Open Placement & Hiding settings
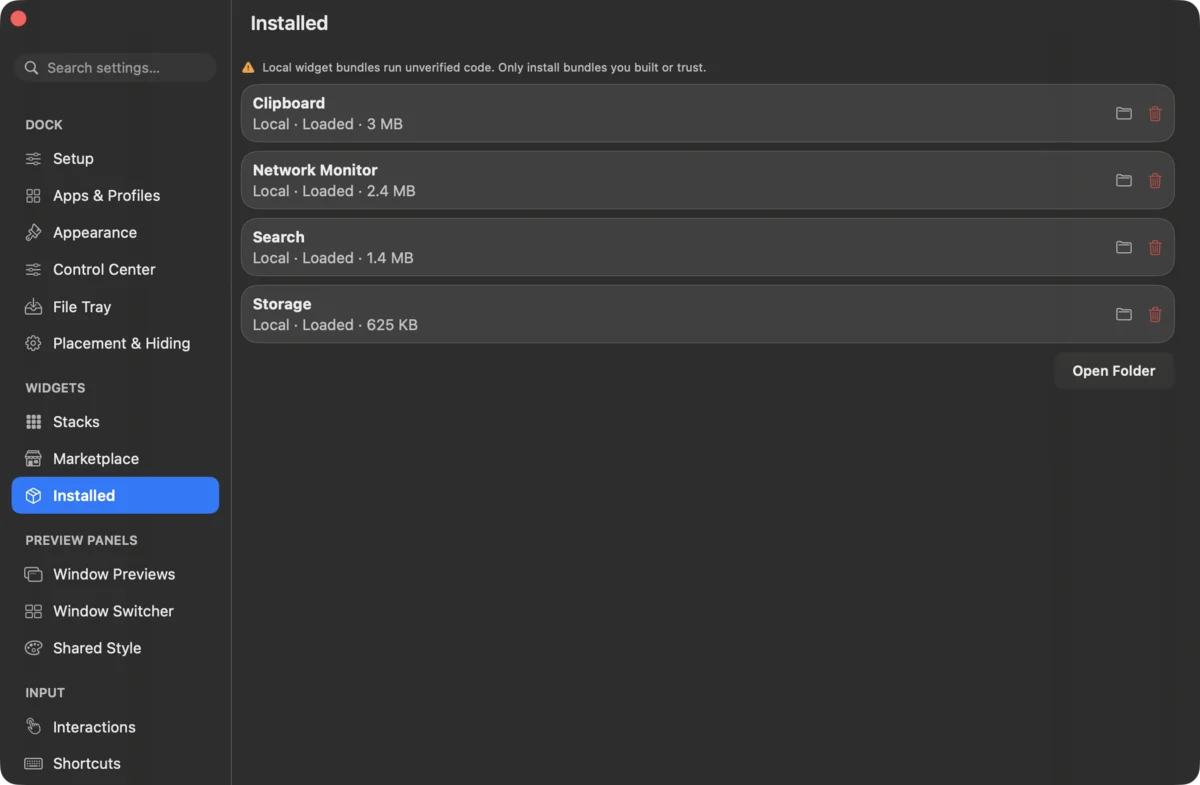The height and width of the screenshot is (785, 1200). pyautogui.click(x=115, y=343)
